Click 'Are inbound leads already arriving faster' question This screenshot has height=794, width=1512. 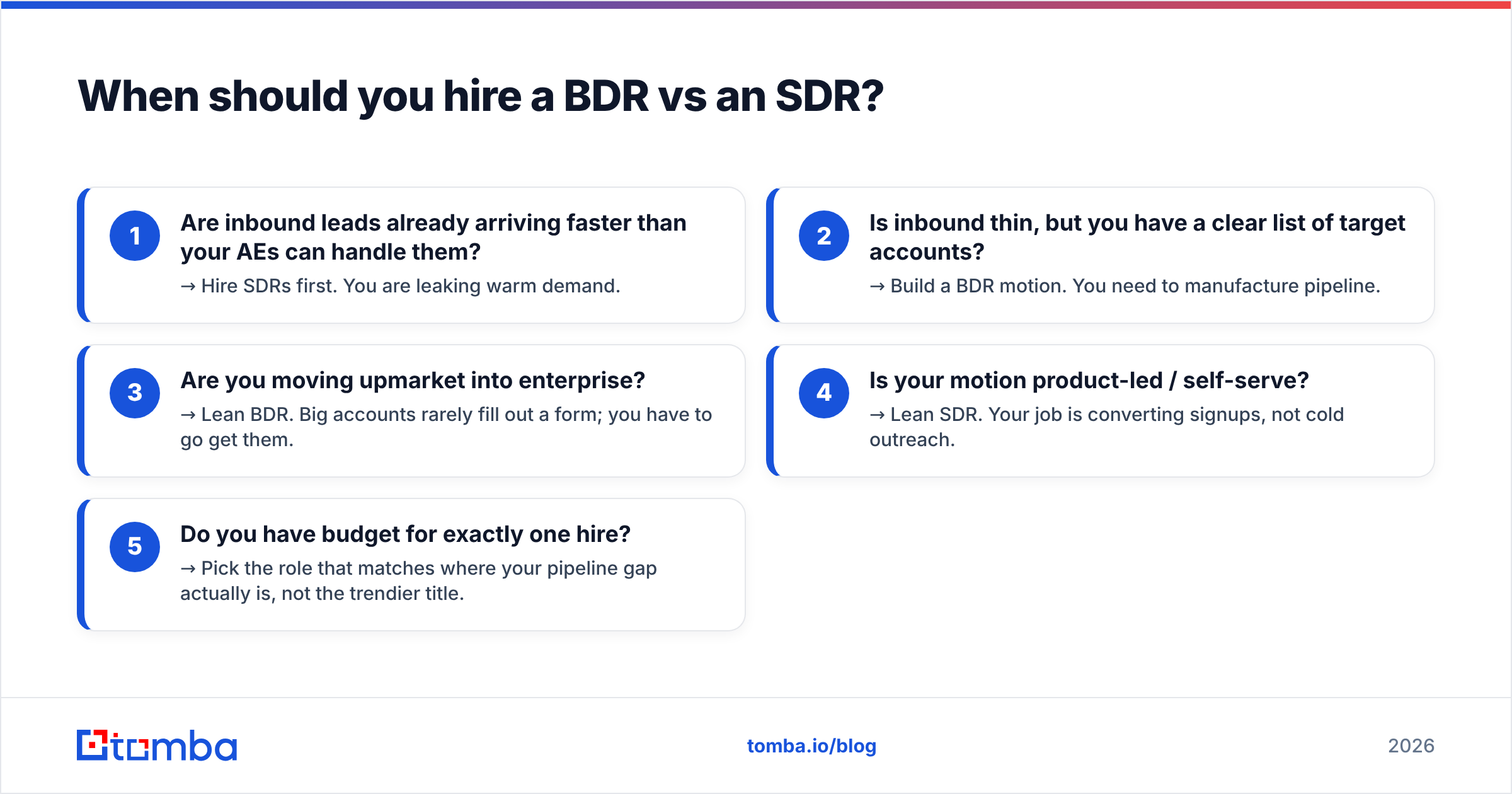click(433, 238)
